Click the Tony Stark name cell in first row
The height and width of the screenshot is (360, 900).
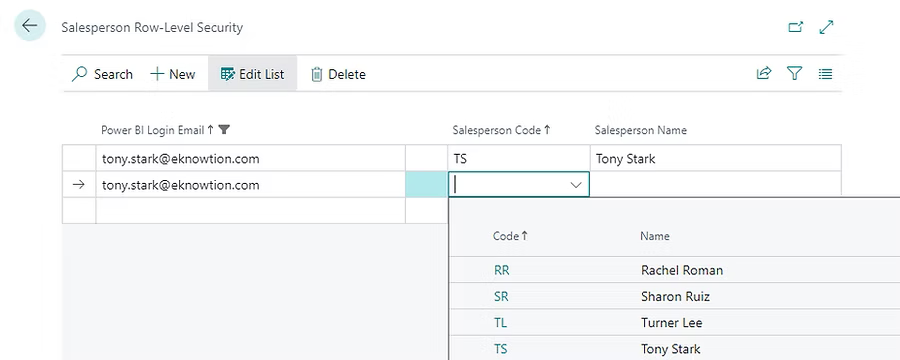(x=716, y=158)
